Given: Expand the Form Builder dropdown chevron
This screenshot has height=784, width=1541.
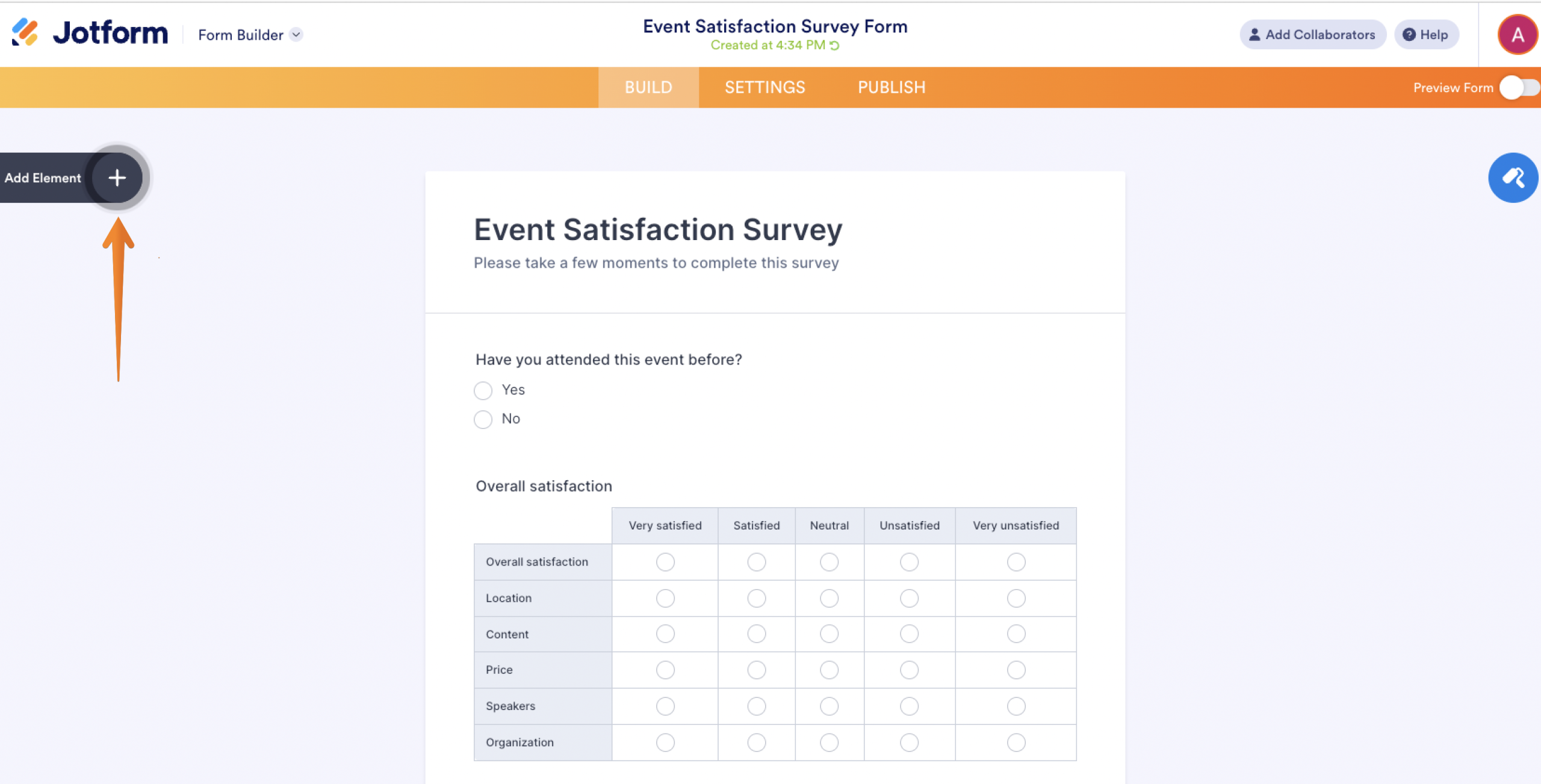Looking at the screenshot, I should [295, 35].
